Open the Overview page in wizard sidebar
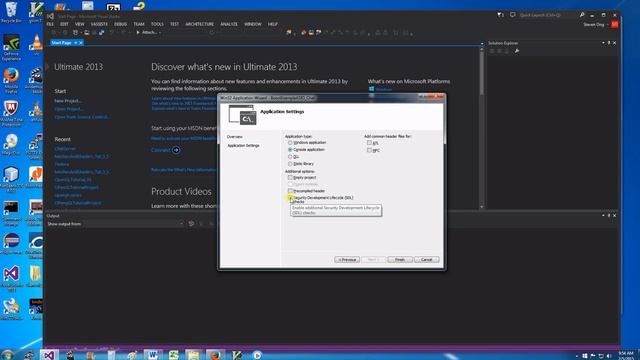This screenshot has width=640, height=360. point(235,137)
